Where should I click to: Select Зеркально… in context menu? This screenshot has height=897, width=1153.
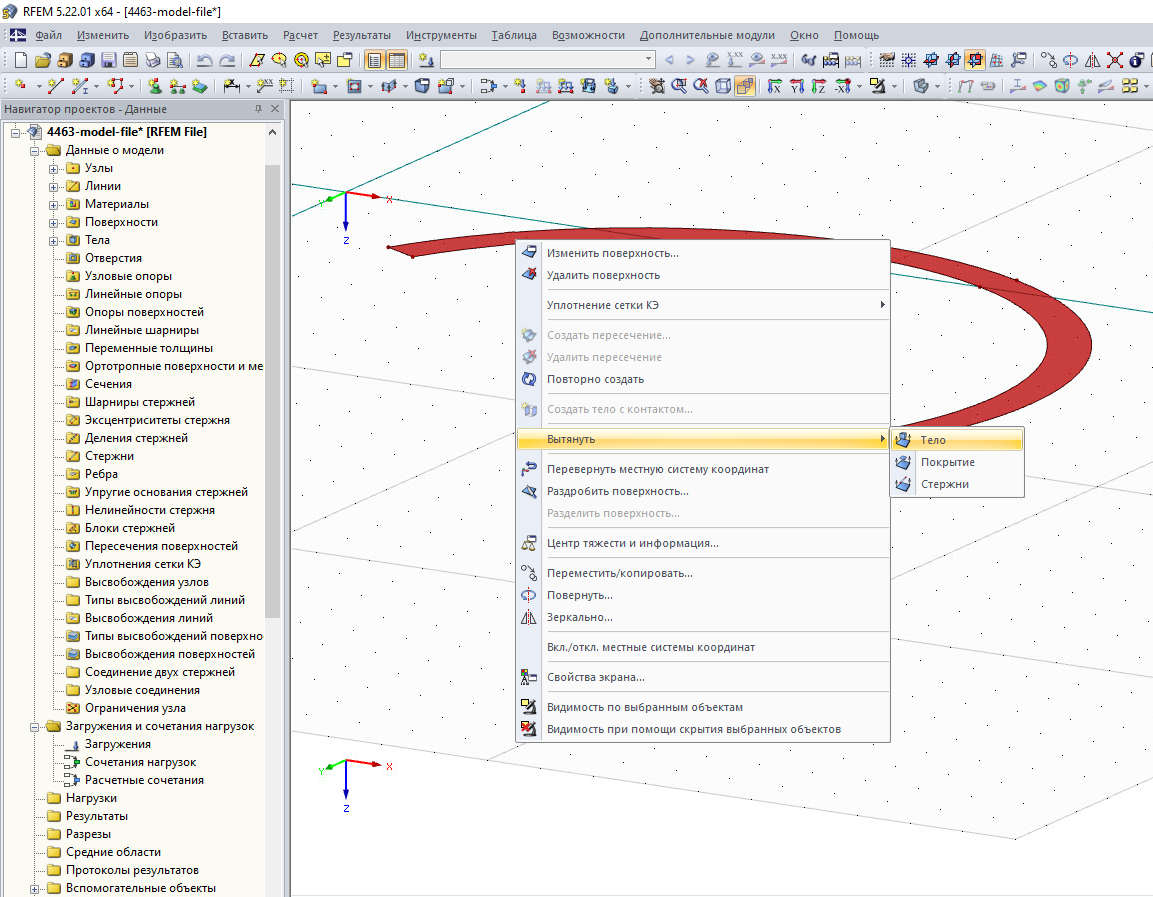tap(703, 618)
